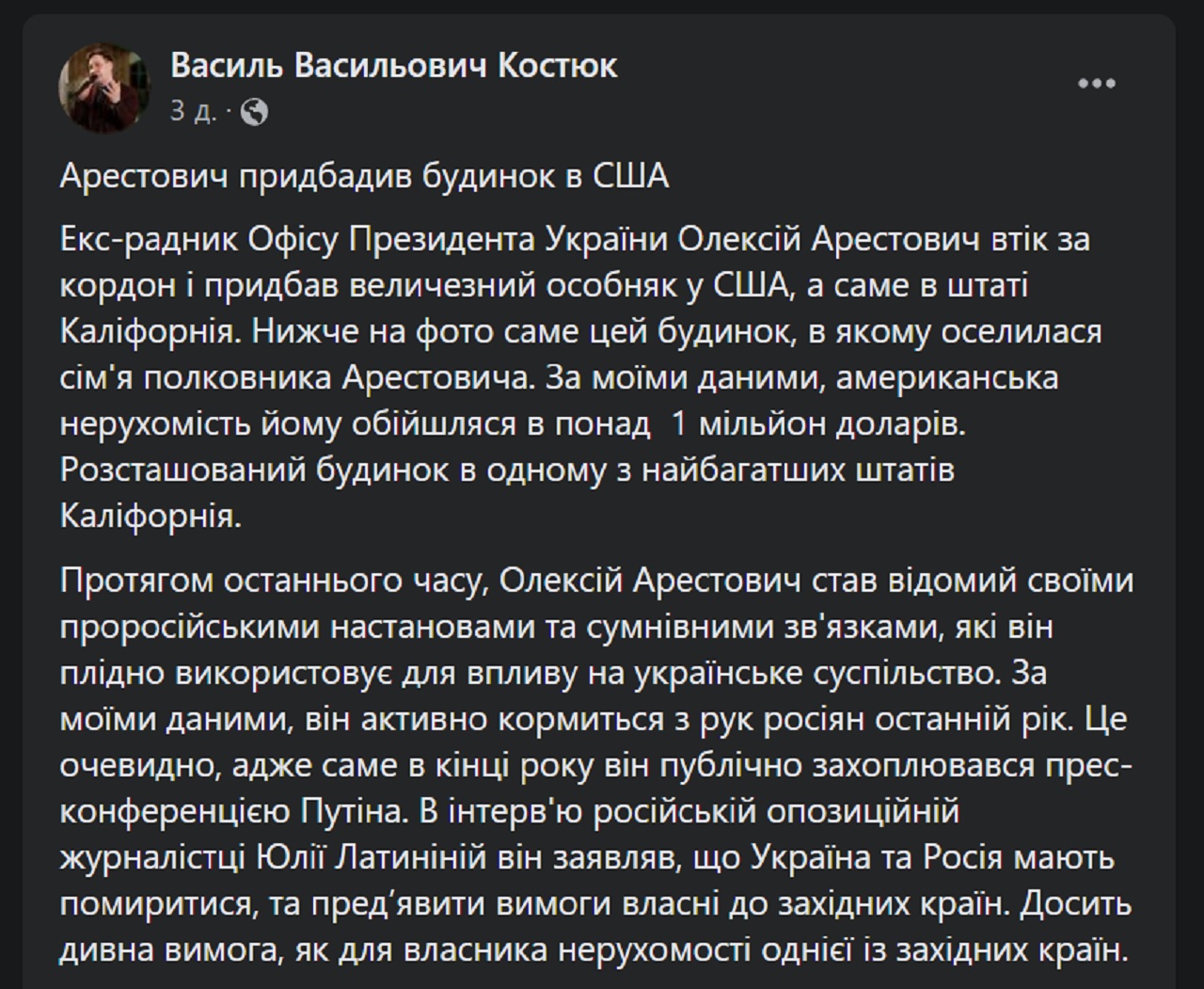
Task: Click the phrase "Досить" near paragraph end
Action: coord(1076,903)
